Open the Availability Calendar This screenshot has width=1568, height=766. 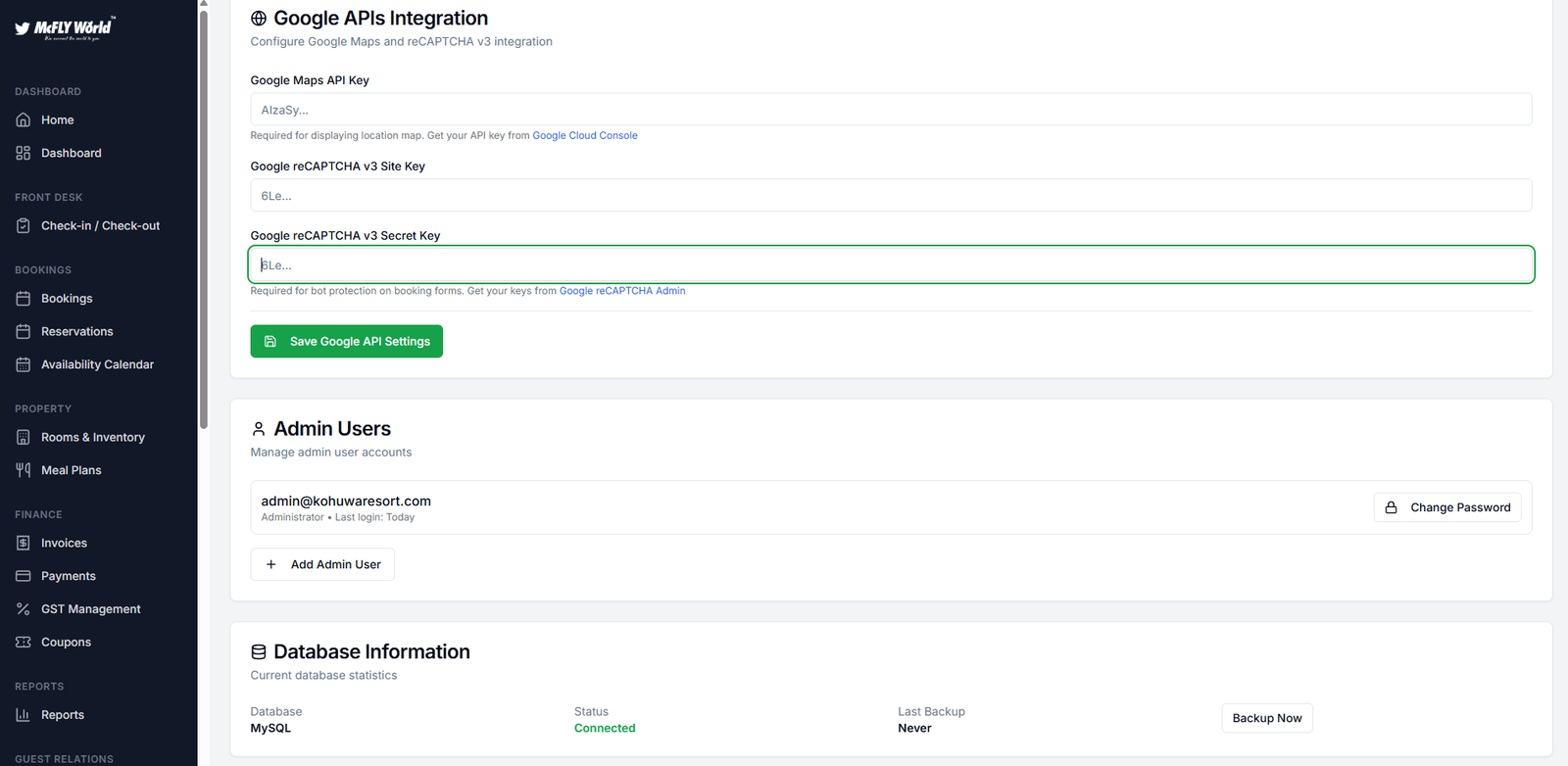pos(97,364)
